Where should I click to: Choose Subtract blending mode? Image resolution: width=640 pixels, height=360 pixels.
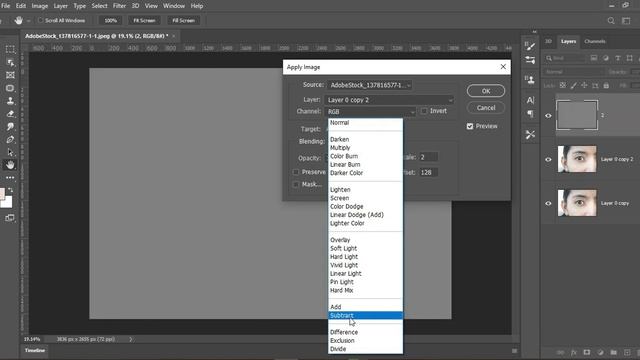pyautogui.click(x=366, y=316)
